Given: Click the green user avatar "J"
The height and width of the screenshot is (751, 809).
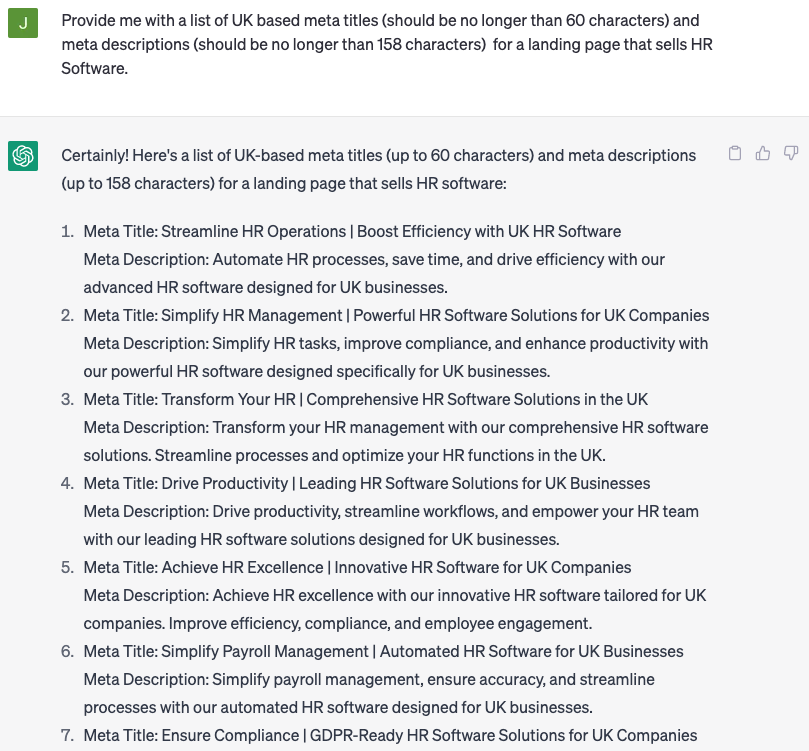Looking at the screenshot, I should [23, 22].
